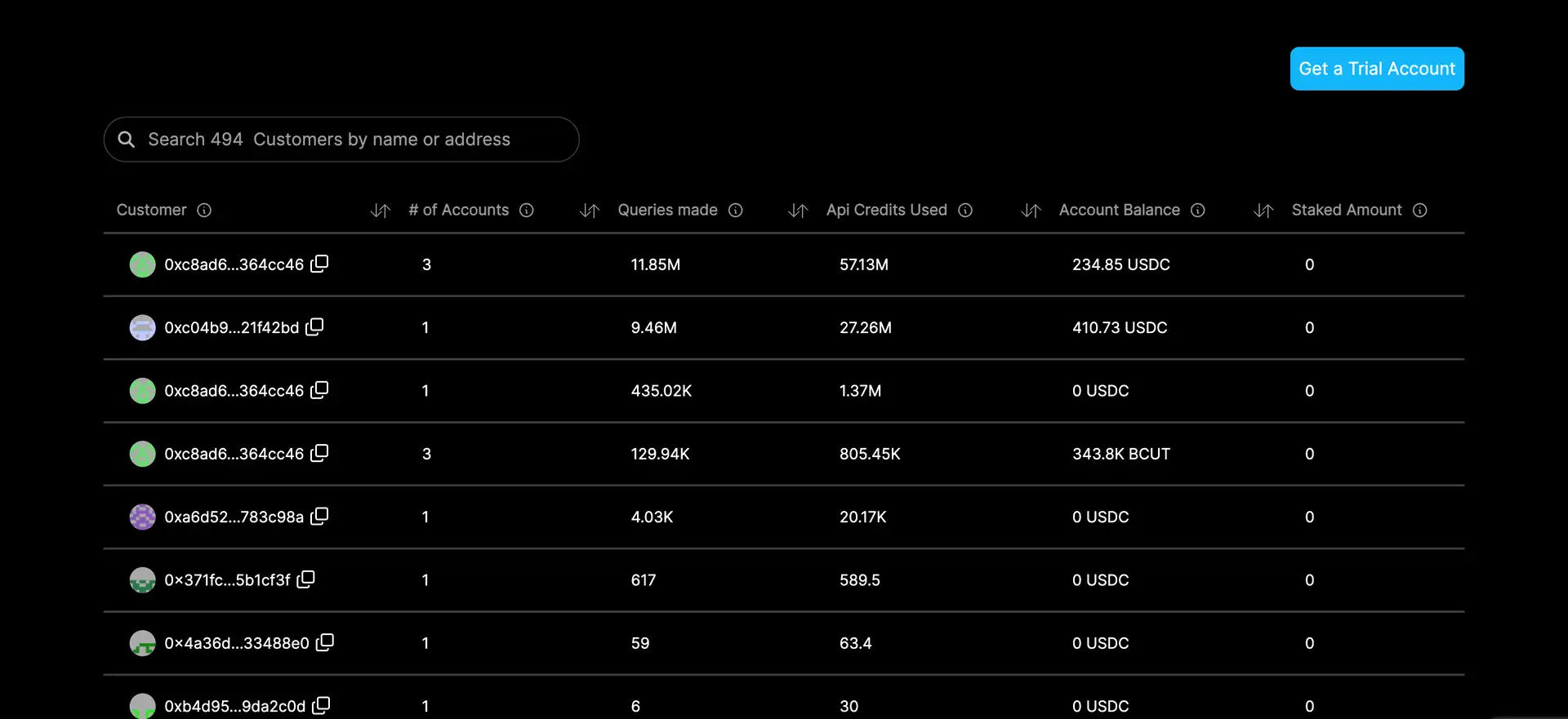Image resolution: width=1568 pixels, height=719 pixels.
Task: Copy address 0x4a36d...33488e0
Action: 325,643
